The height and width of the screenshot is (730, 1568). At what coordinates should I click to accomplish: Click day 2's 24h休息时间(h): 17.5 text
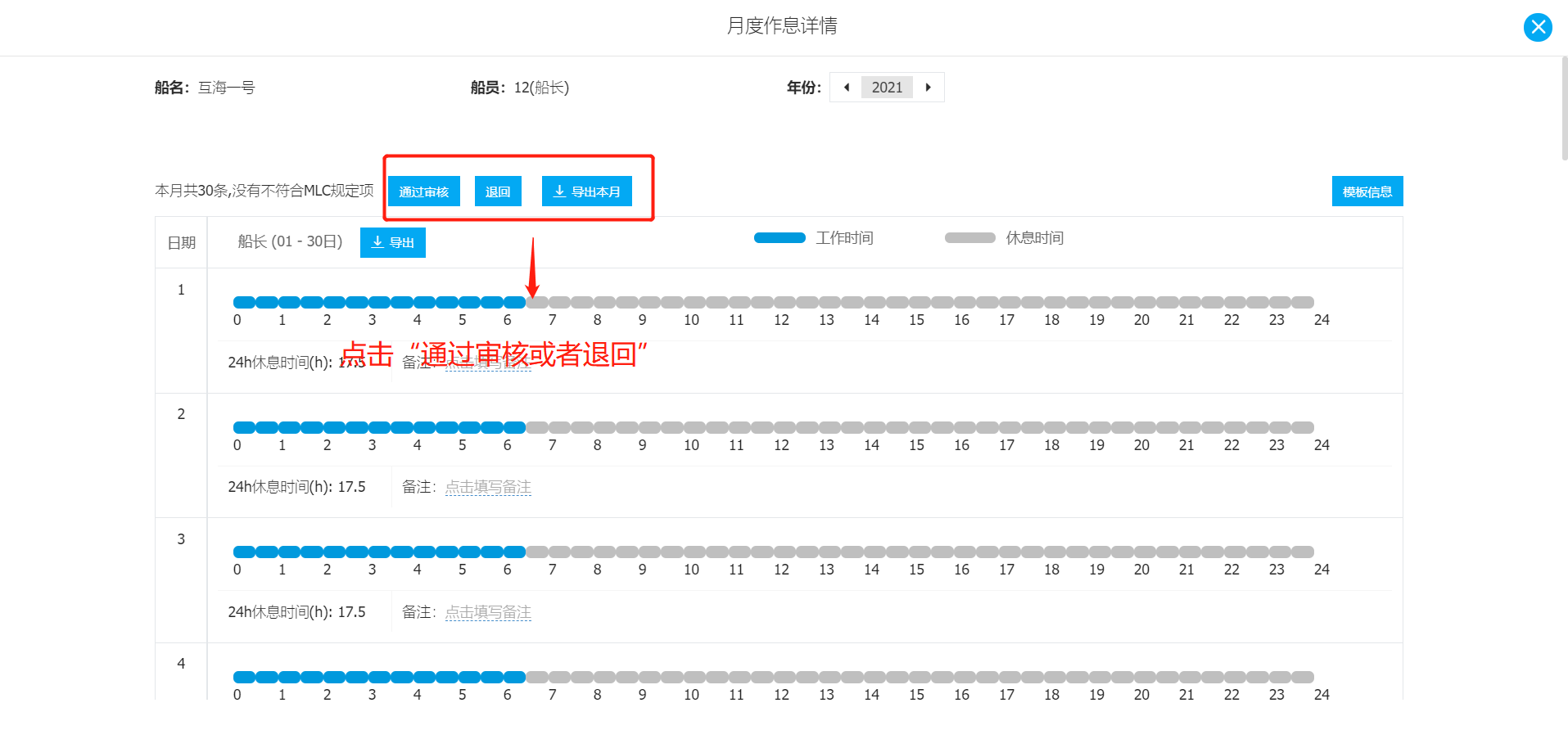pyautogui.click(x=296, y=487)
